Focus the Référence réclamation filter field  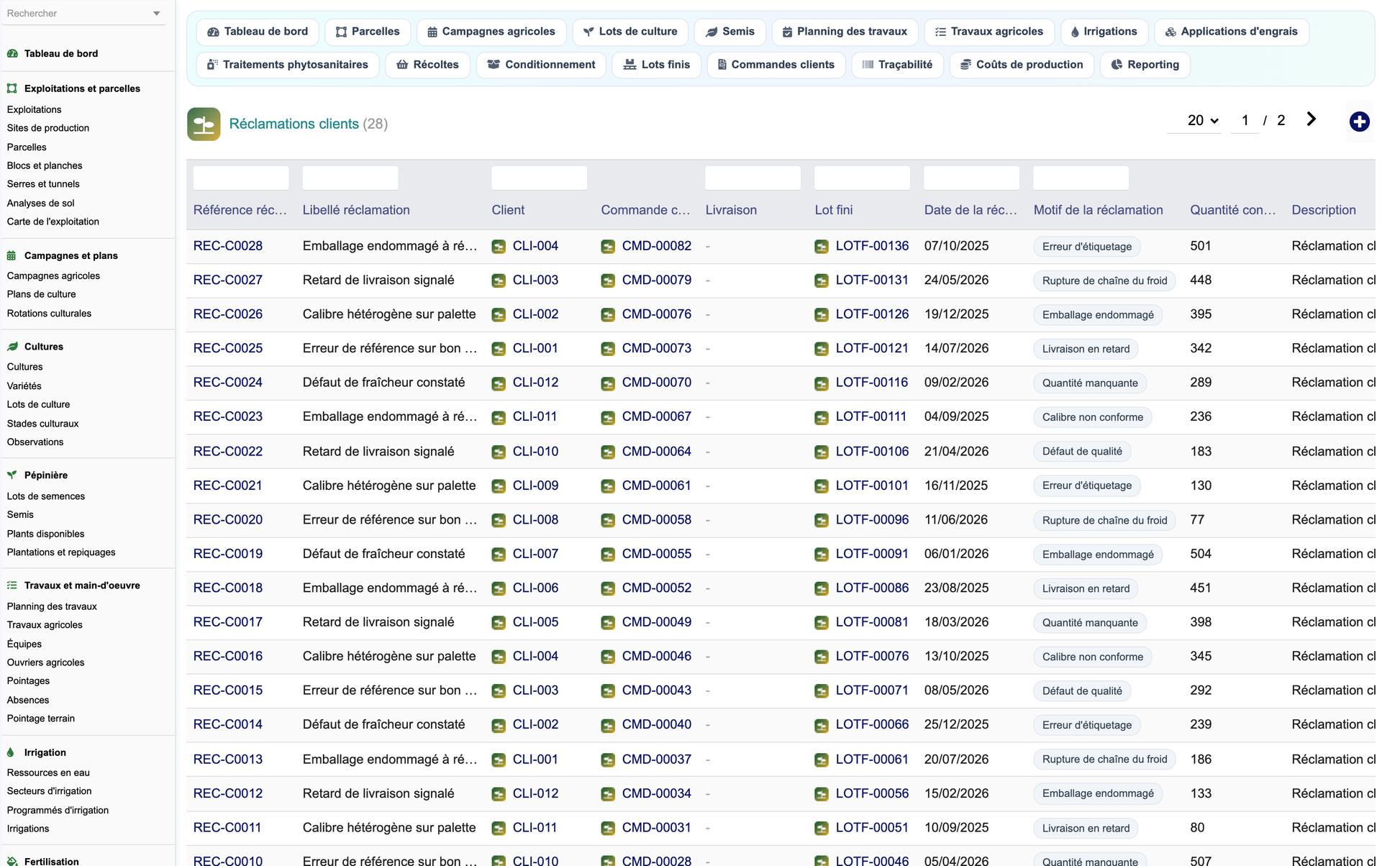(241, 178)
